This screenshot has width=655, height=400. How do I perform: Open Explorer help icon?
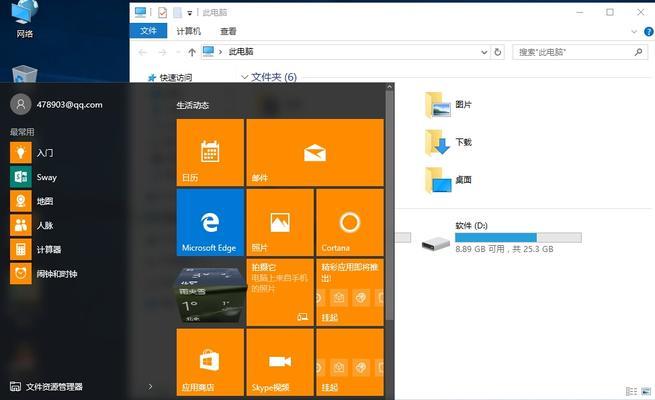click(649, 31)
